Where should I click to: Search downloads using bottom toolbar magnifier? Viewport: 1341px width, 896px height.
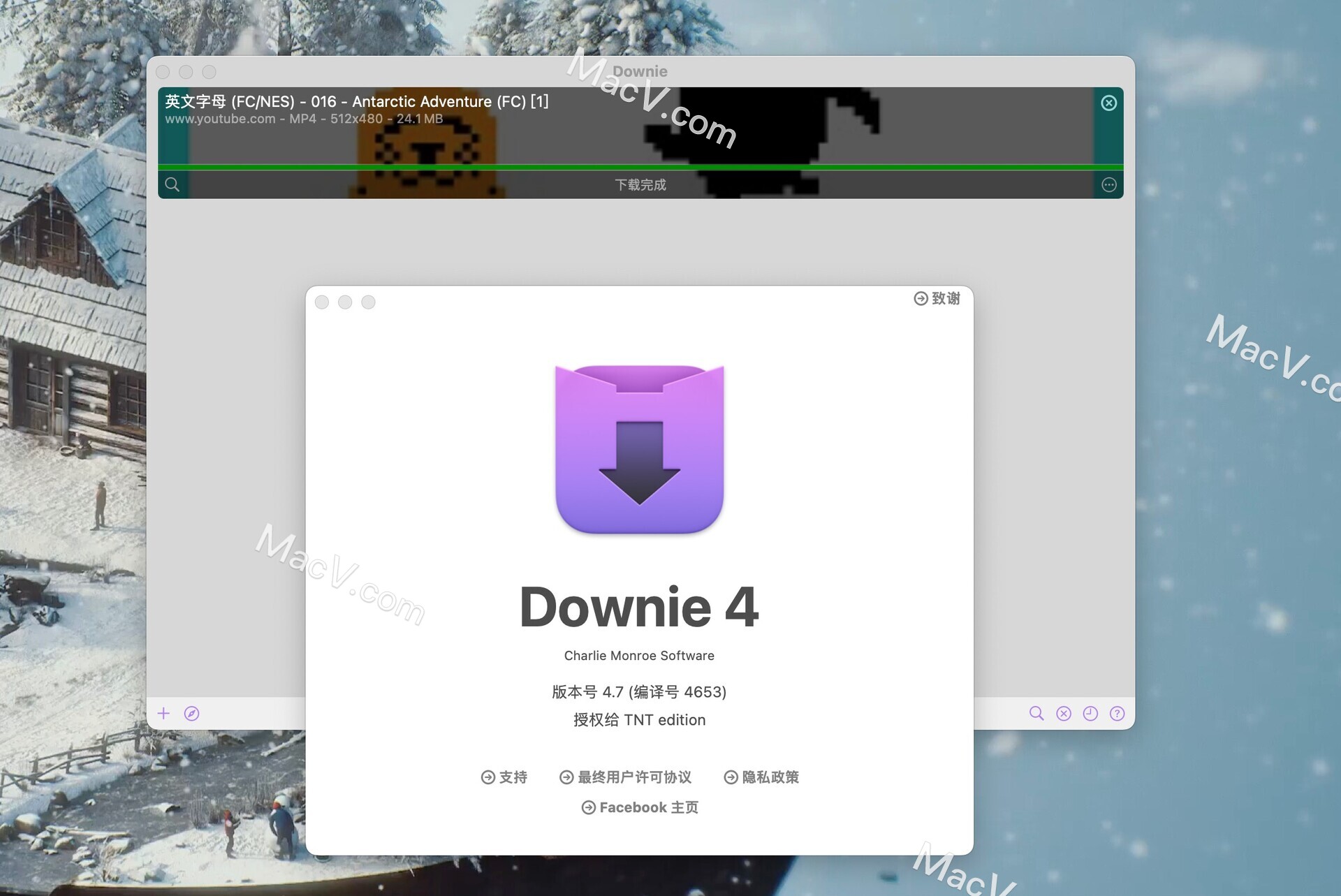pos(1036,713)
